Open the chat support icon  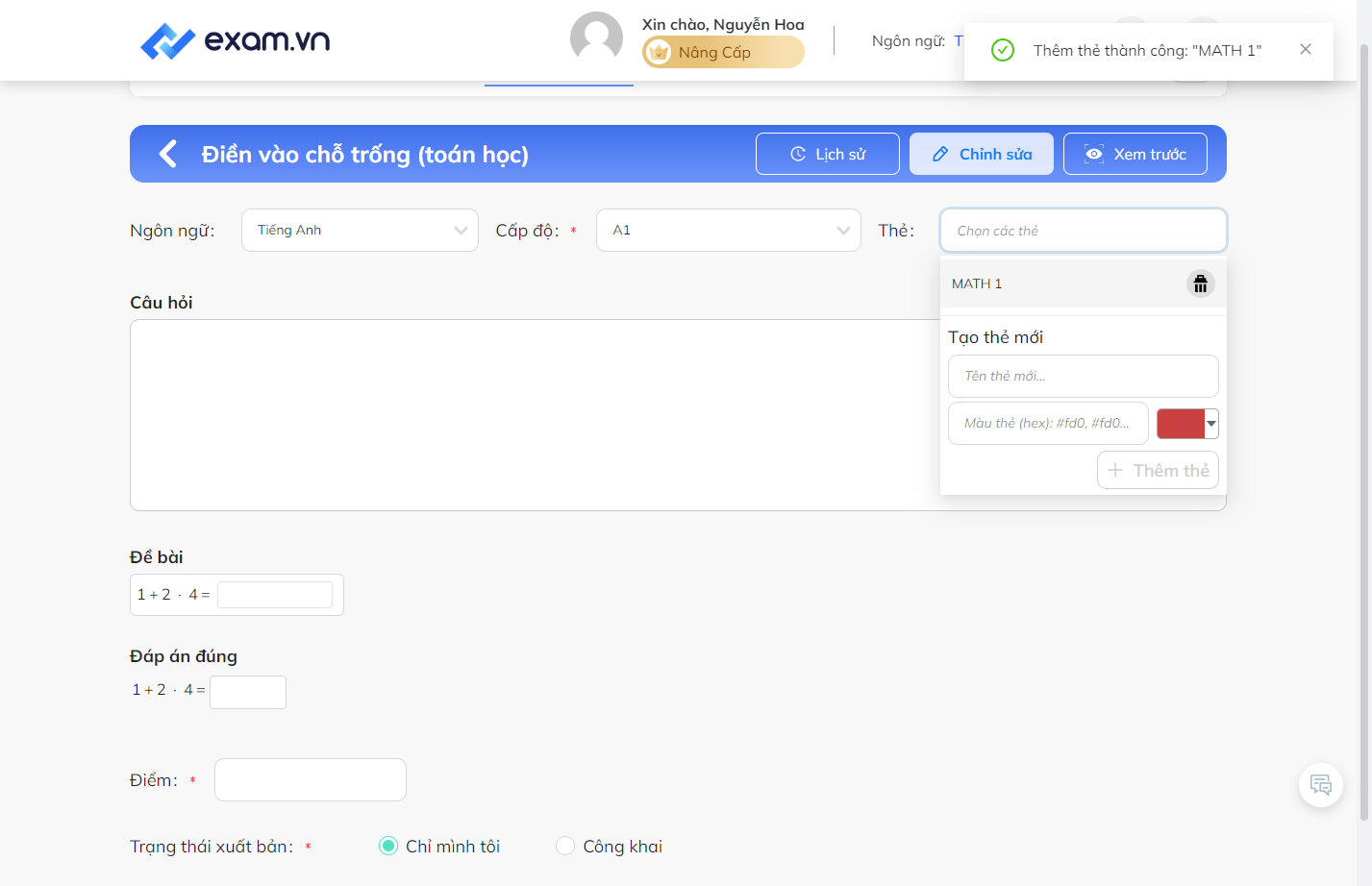[1321, 785]
